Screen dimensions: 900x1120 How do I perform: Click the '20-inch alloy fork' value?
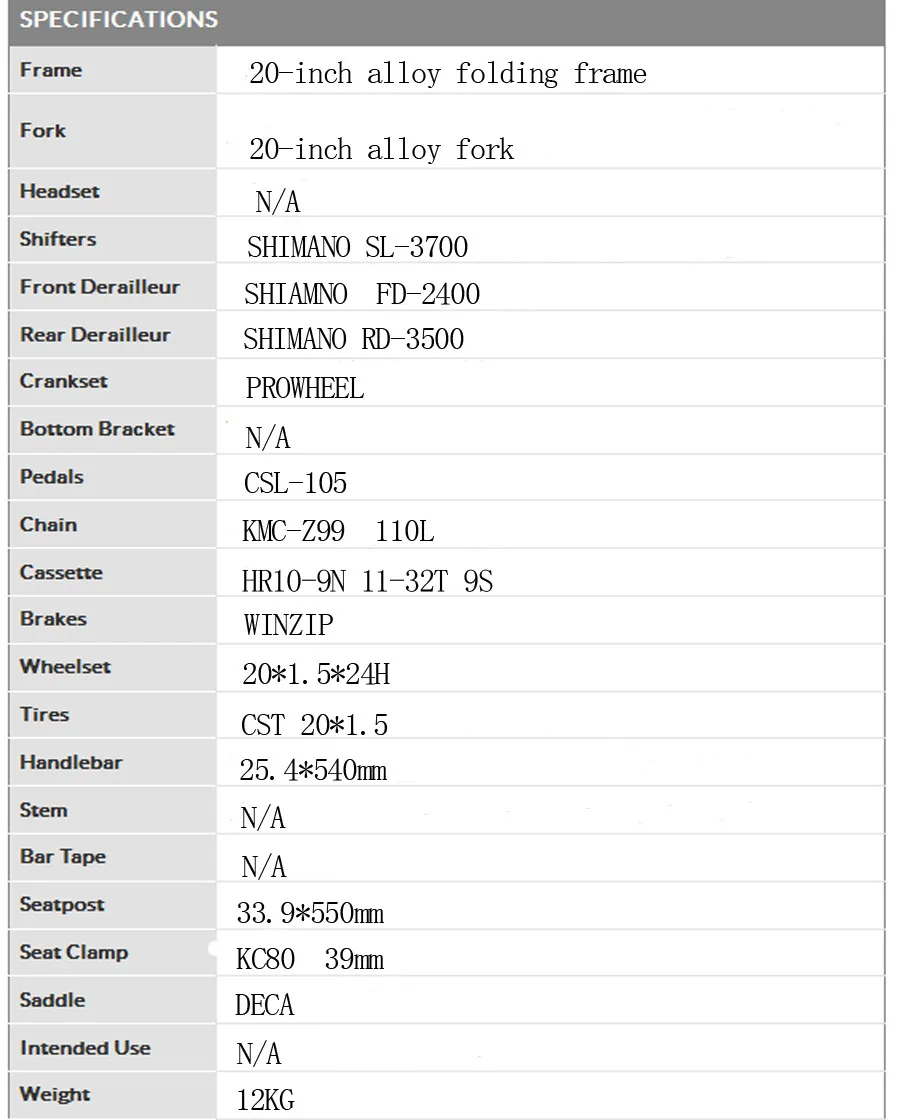click(x=381, y=149)
